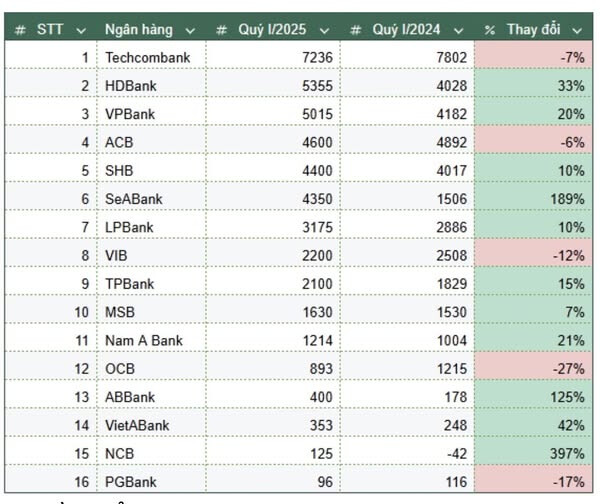Screen dimensions: 600x504
Task: Select the Techcombank cell
Action: [x=147, y=58]
